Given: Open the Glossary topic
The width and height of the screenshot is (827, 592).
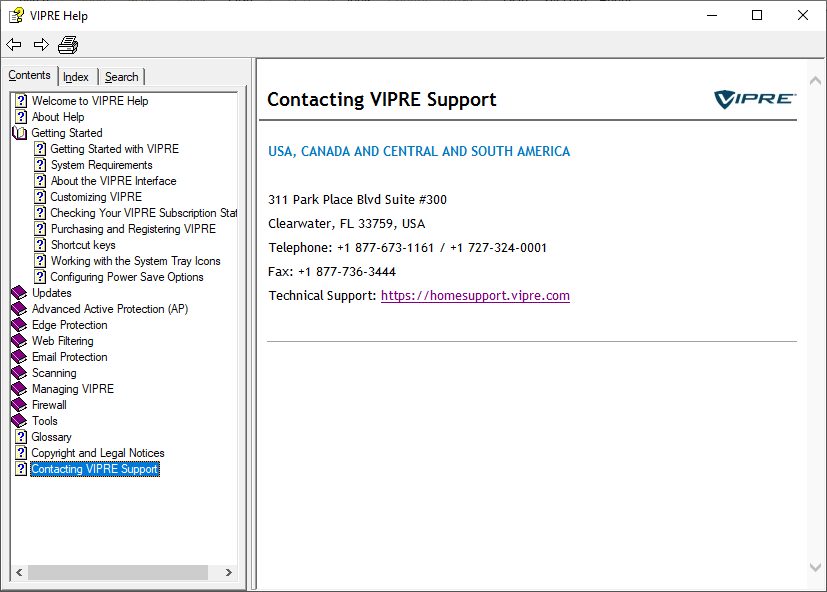Looking at the screenshot, I should coord(51,437).
